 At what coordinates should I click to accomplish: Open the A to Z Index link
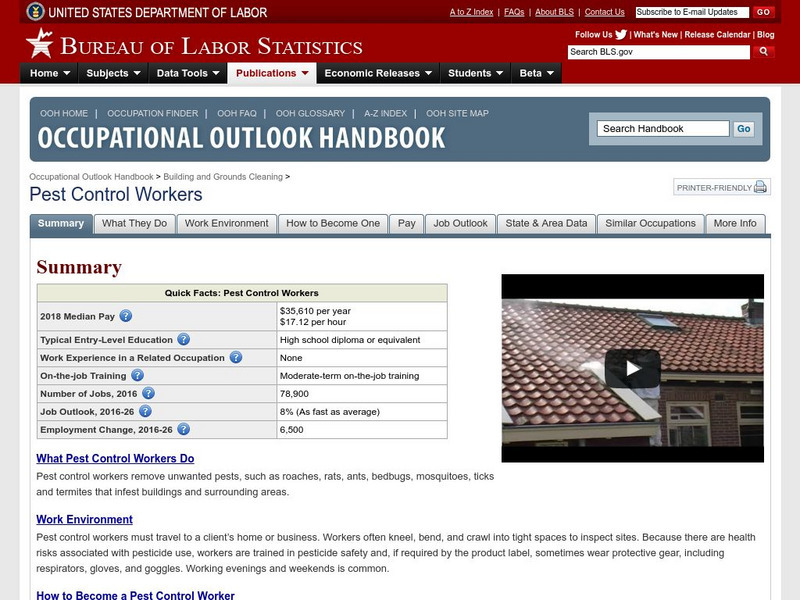tap(471, 12)
